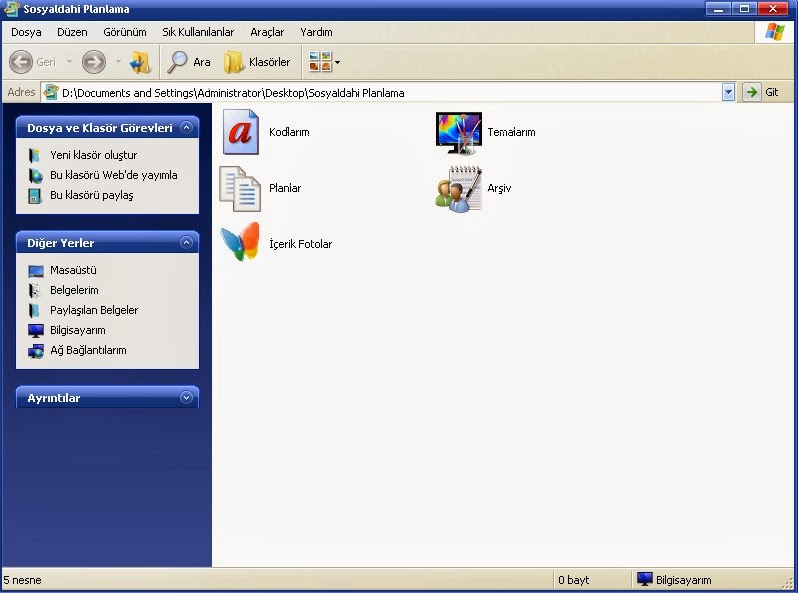Open the Araçlar menu

[267, 32]
